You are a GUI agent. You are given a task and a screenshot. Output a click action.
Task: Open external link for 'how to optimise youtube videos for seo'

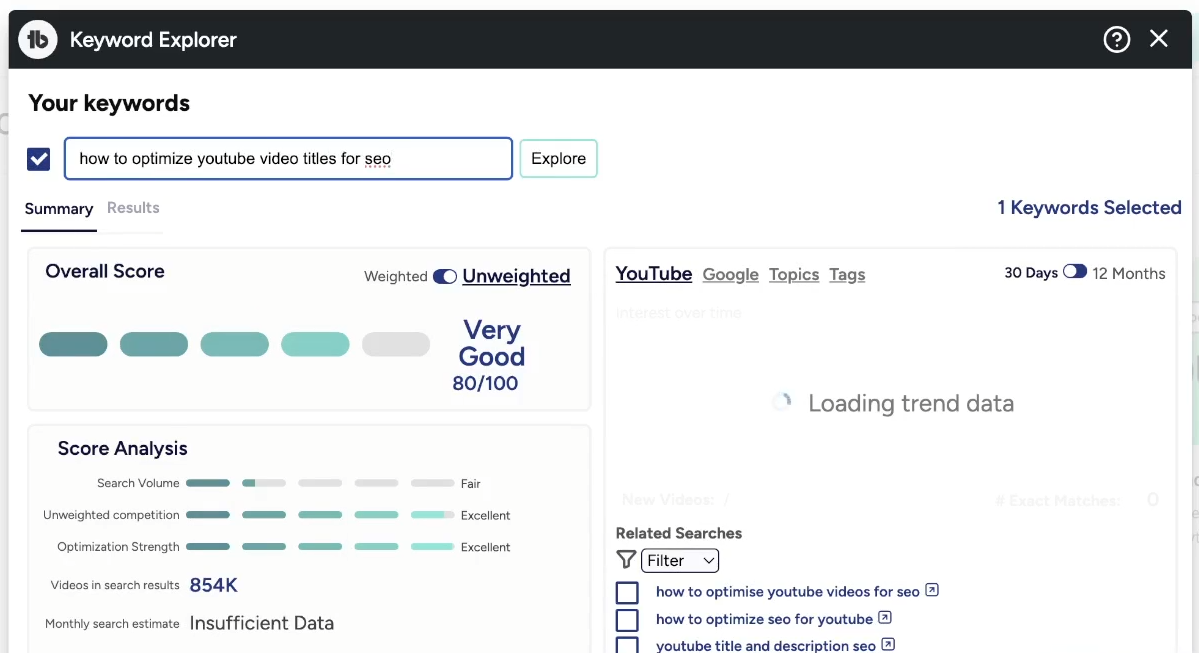pyautogui.click(x=931, y=590)
